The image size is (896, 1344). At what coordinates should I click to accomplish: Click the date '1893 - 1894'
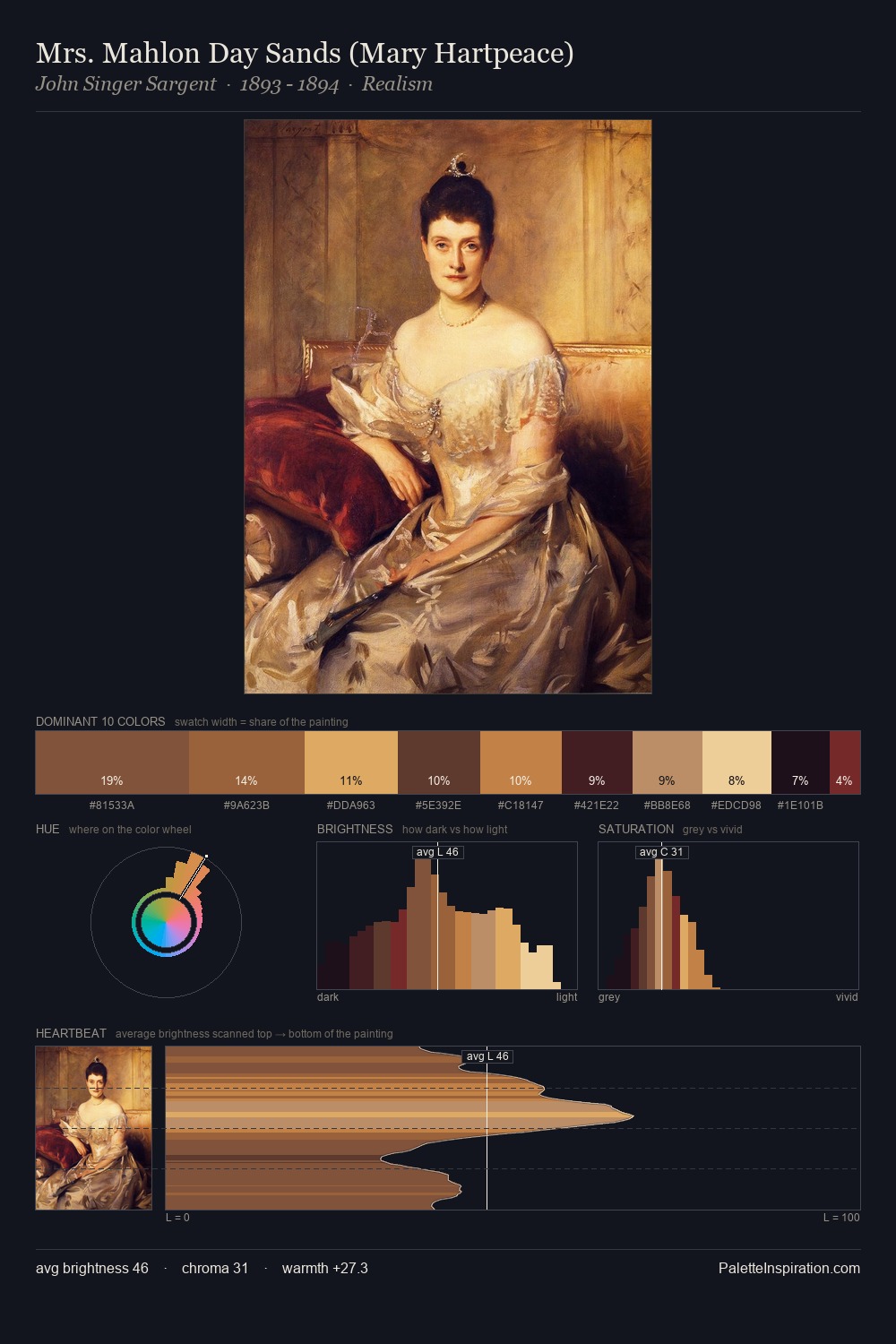point(289,84)
